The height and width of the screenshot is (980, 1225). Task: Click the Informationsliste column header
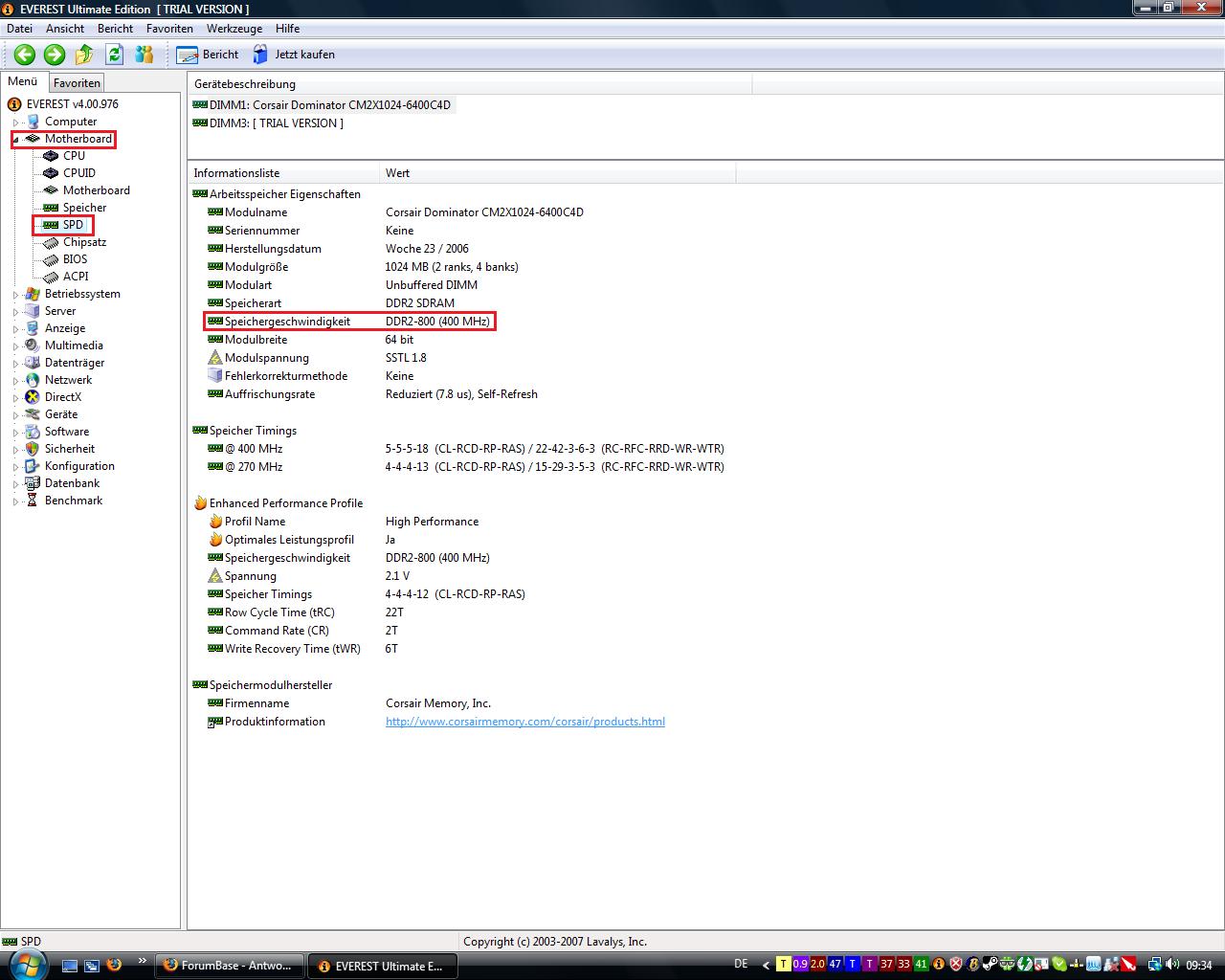[x=283, y=173]
